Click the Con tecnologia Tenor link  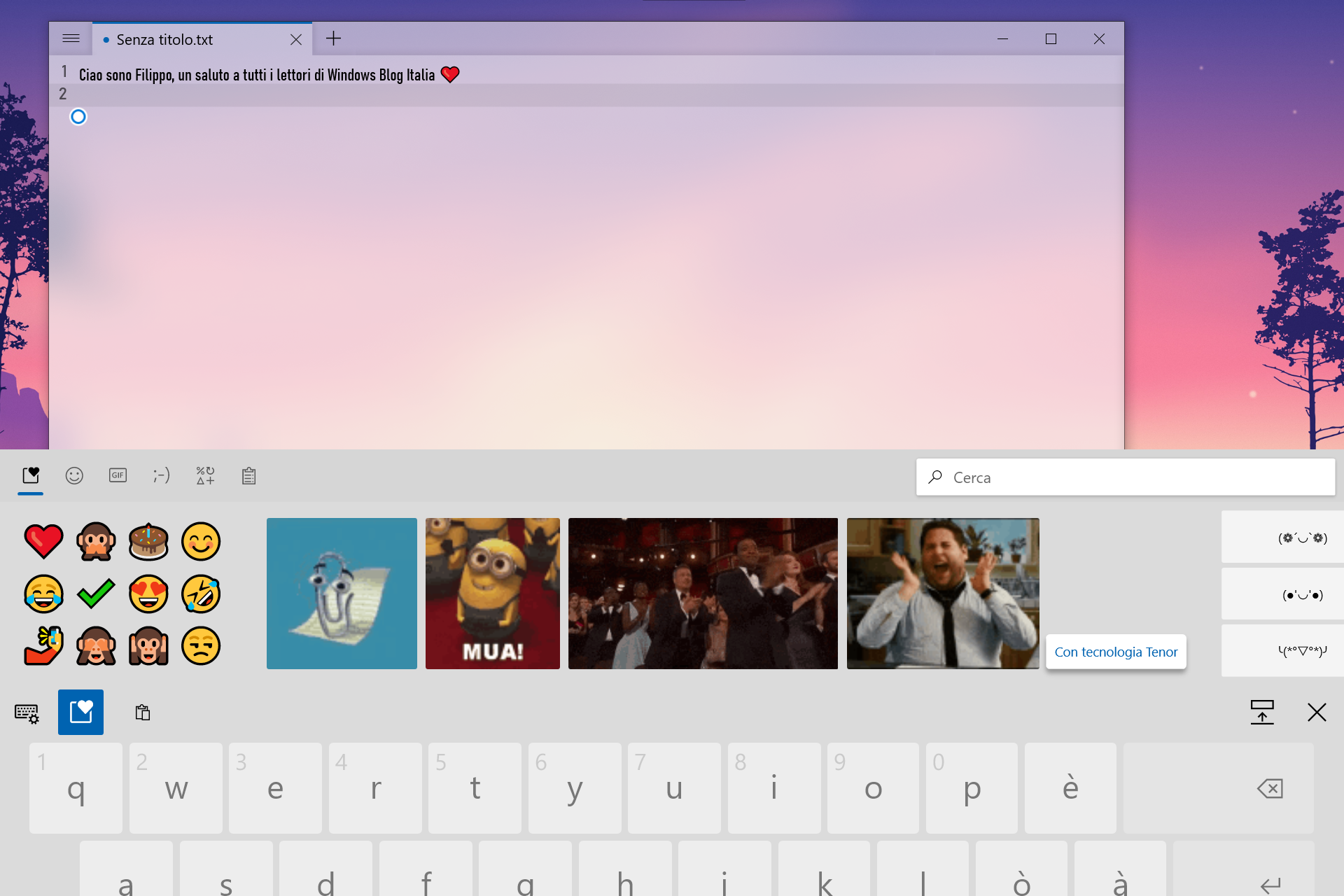point(1116,652)
